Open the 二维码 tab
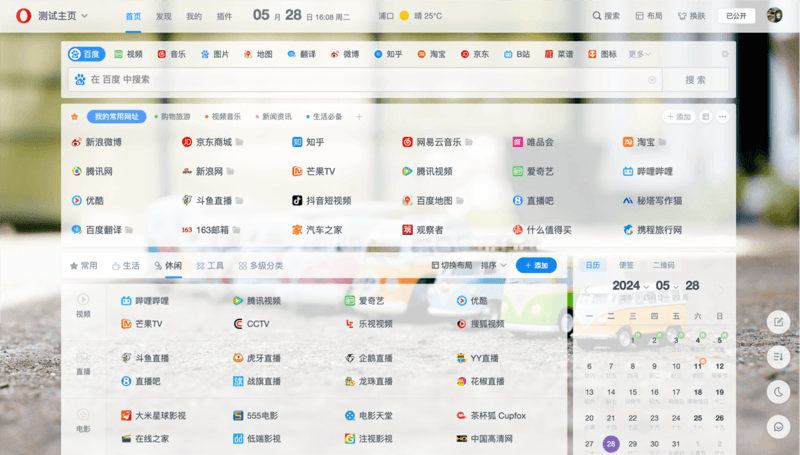Screen dimensions: 800x455 click(663, 265)
